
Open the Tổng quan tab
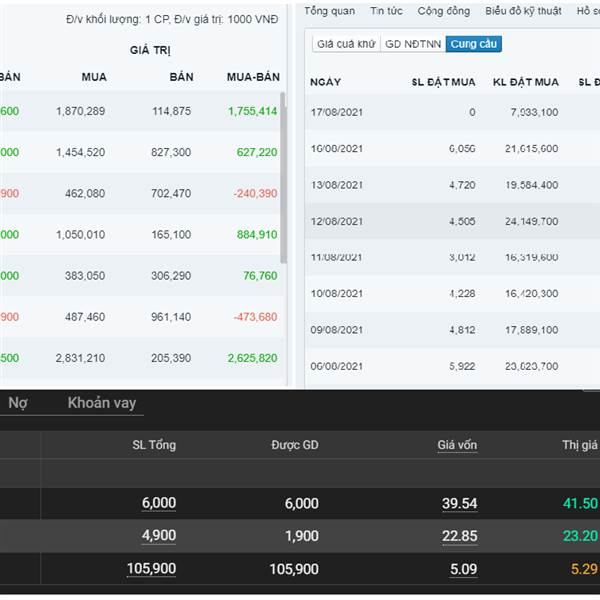(x=329, y=11)
